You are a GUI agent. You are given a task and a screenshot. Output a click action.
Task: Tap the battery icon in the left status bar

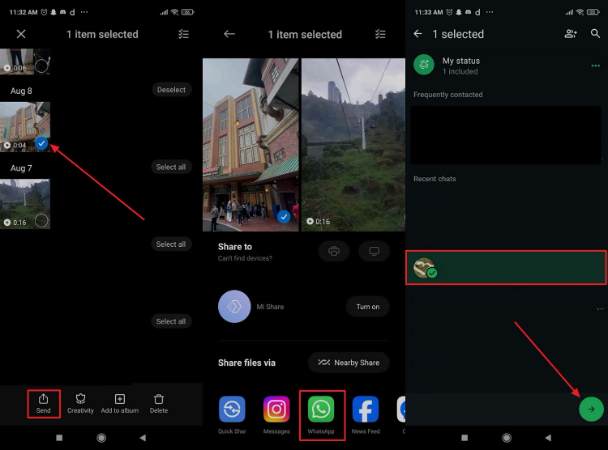pyautogui.click(x=187, y=12)
